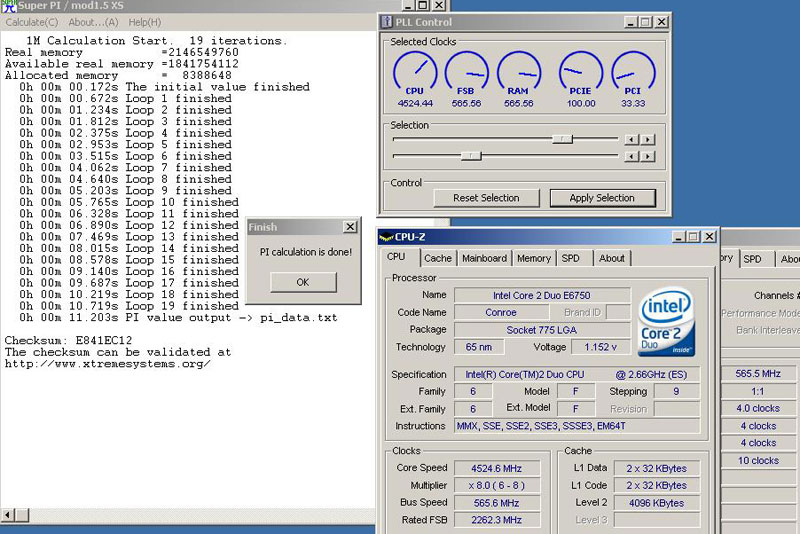
Task: Click the upper slider thumb in Selection
Action: pos(562,139)
